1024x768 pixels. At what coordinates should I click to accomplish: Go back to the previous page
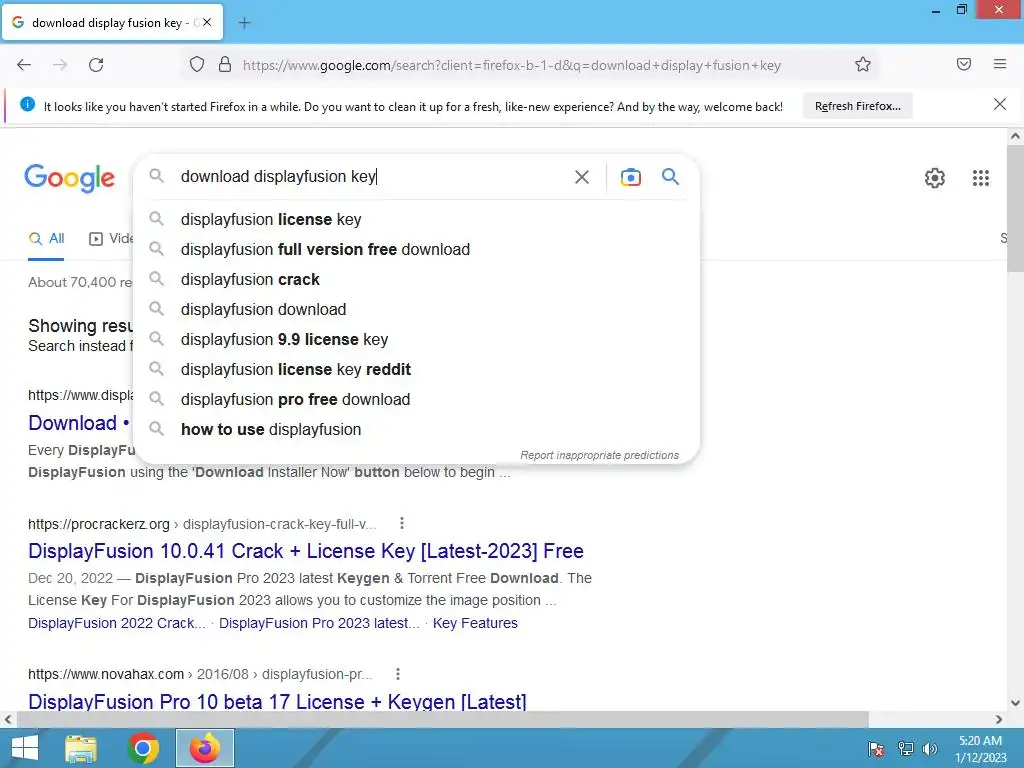24,65
